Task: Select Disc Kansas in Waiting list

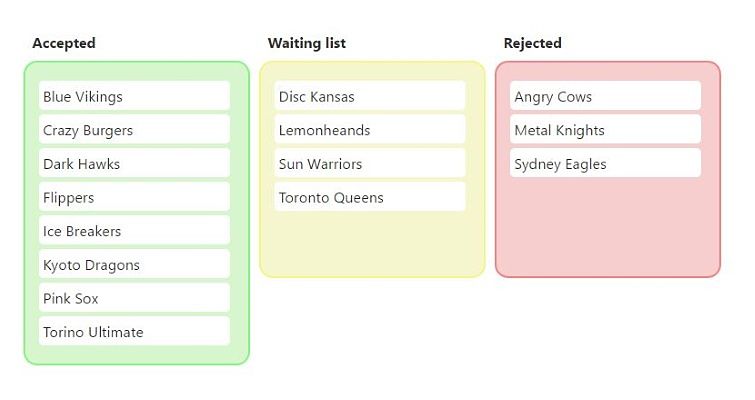Action: click(370, 96)
